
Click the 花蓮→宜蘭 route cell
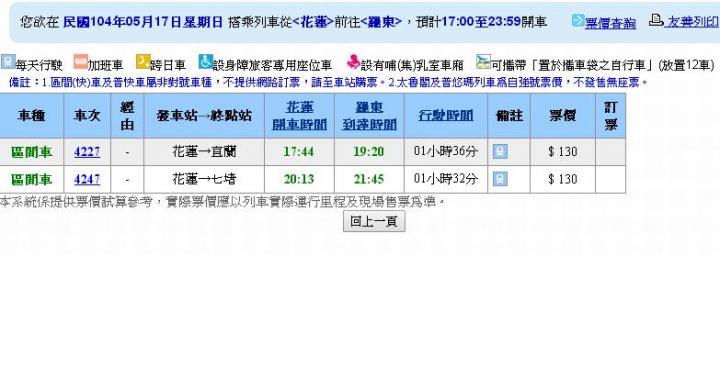point(204,152)
